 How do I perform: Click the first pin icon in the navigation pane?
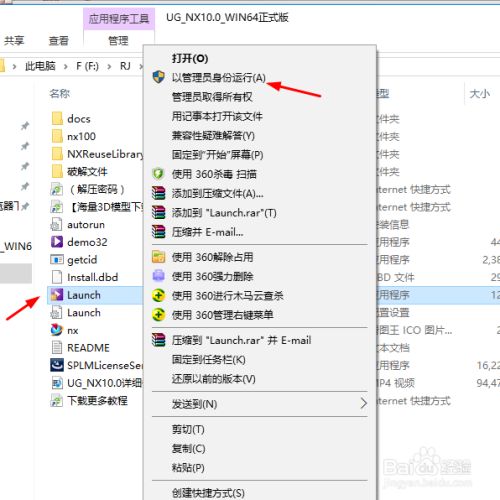tap(25, 126)
